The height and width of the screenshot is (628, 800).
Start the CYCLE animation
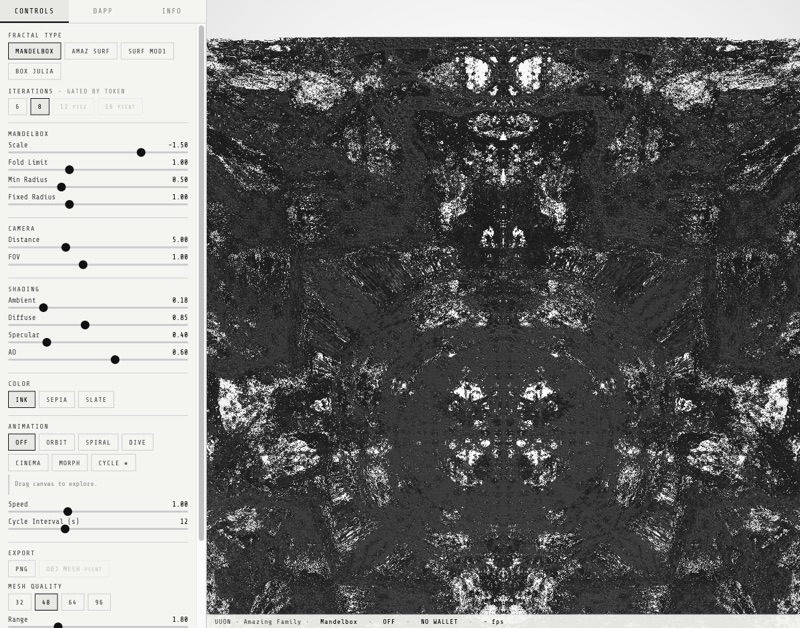pyautogui.click(x=113, y=463)
